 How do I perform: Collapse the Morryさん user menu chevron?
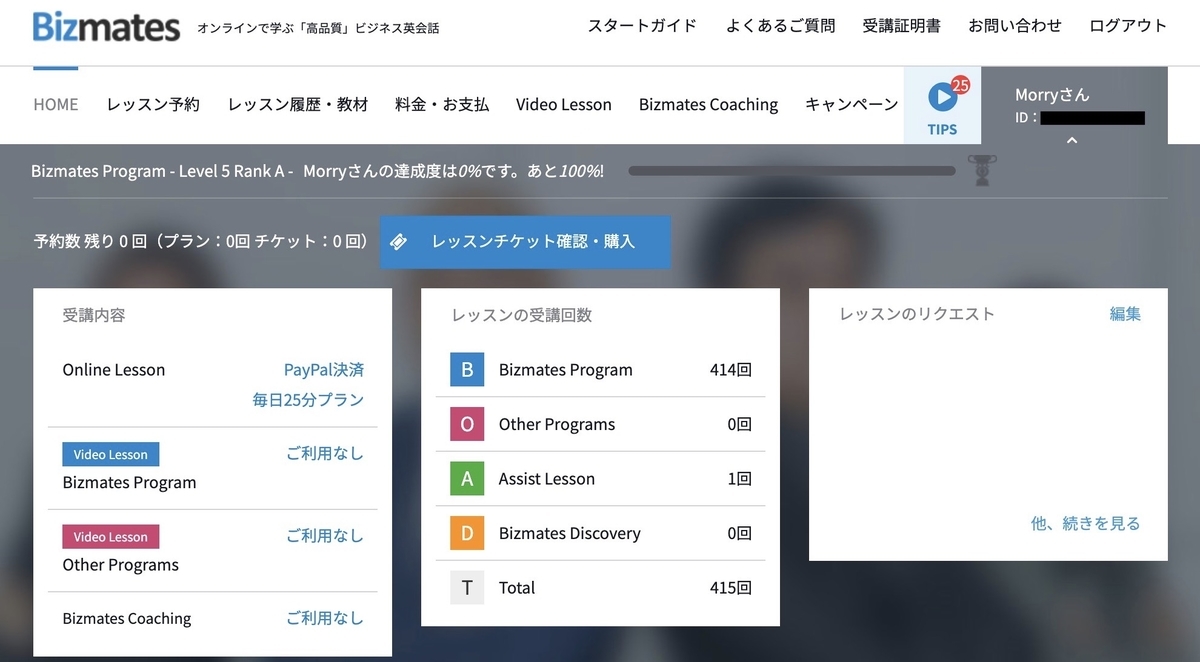1071,140
